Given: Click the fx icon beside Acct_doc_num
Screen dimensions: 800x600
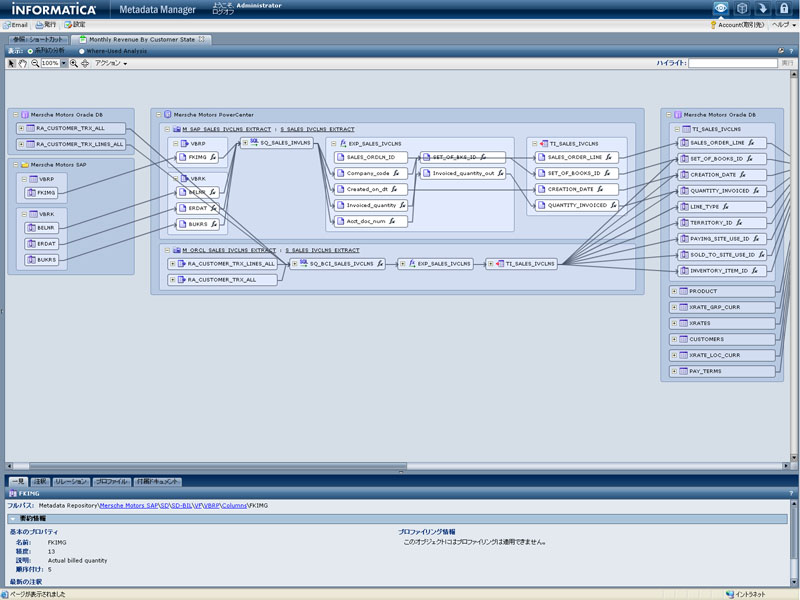Looking at the screenshot, I should coord(392,221).
